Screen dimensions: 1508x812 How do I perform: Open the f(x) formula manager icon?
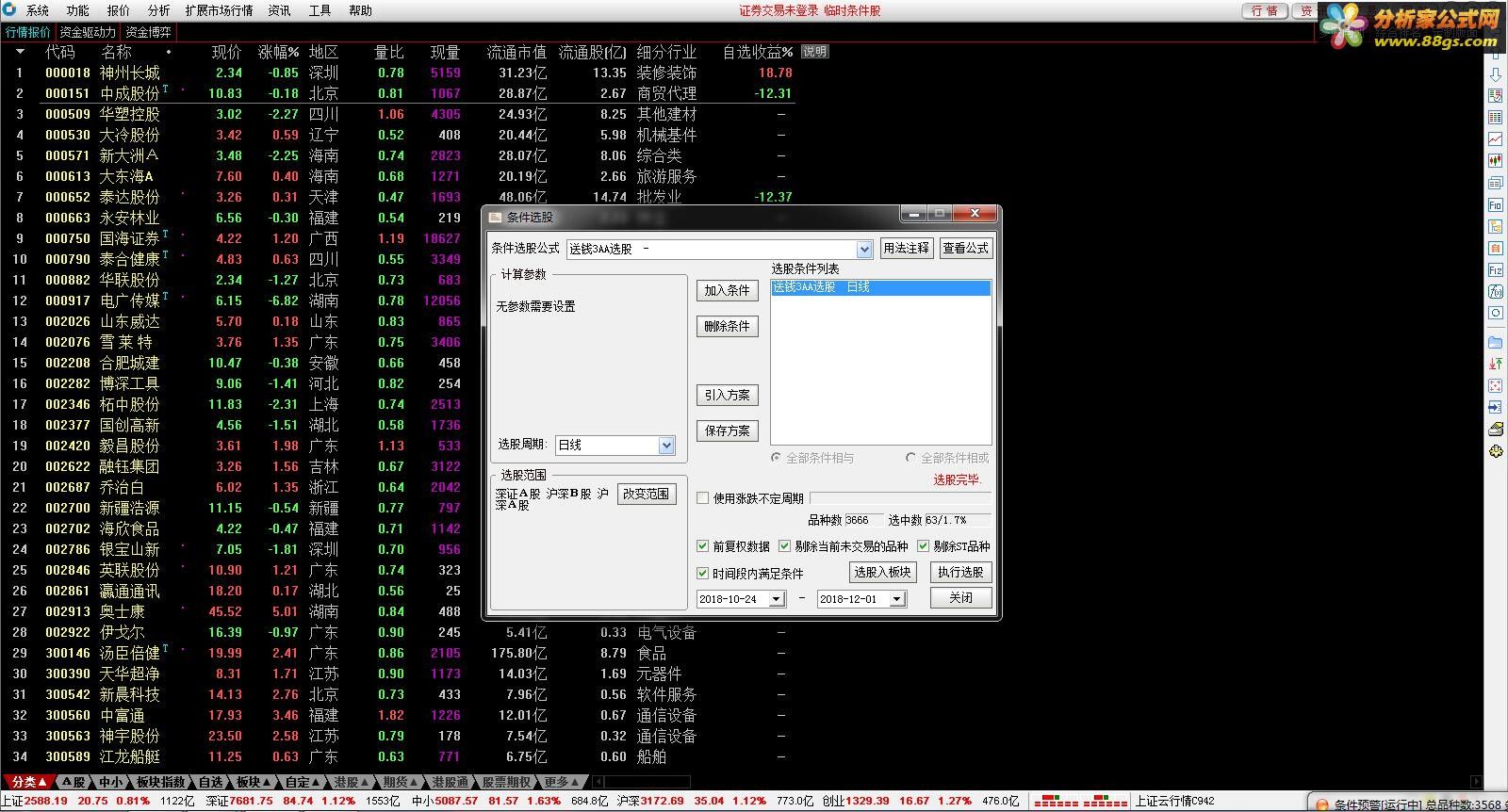coord(1495,291)
